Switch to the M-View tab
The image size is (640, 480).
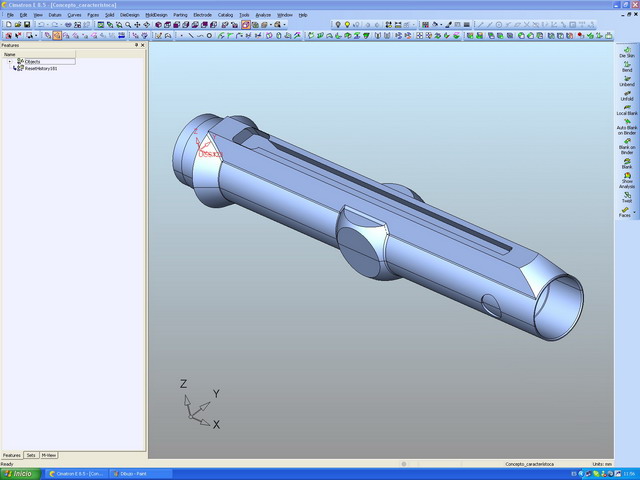(49, 455)
